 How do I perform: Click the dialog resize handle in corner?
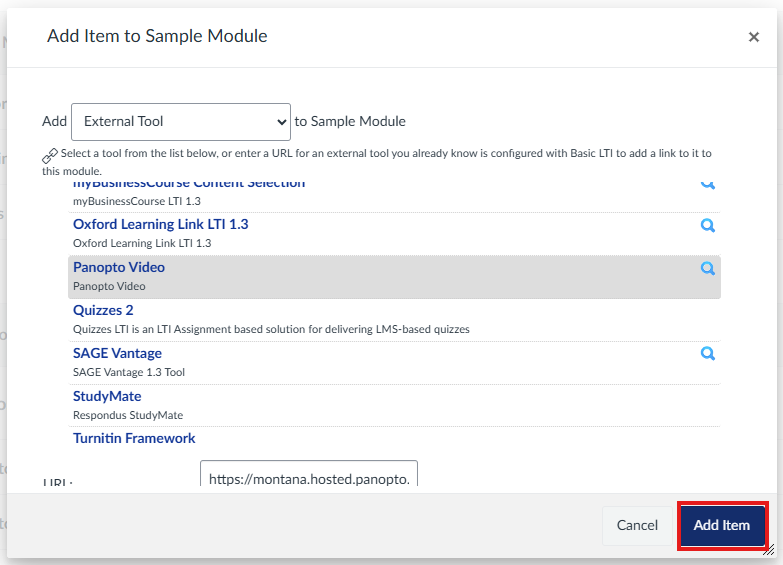(x=769, y=550)
